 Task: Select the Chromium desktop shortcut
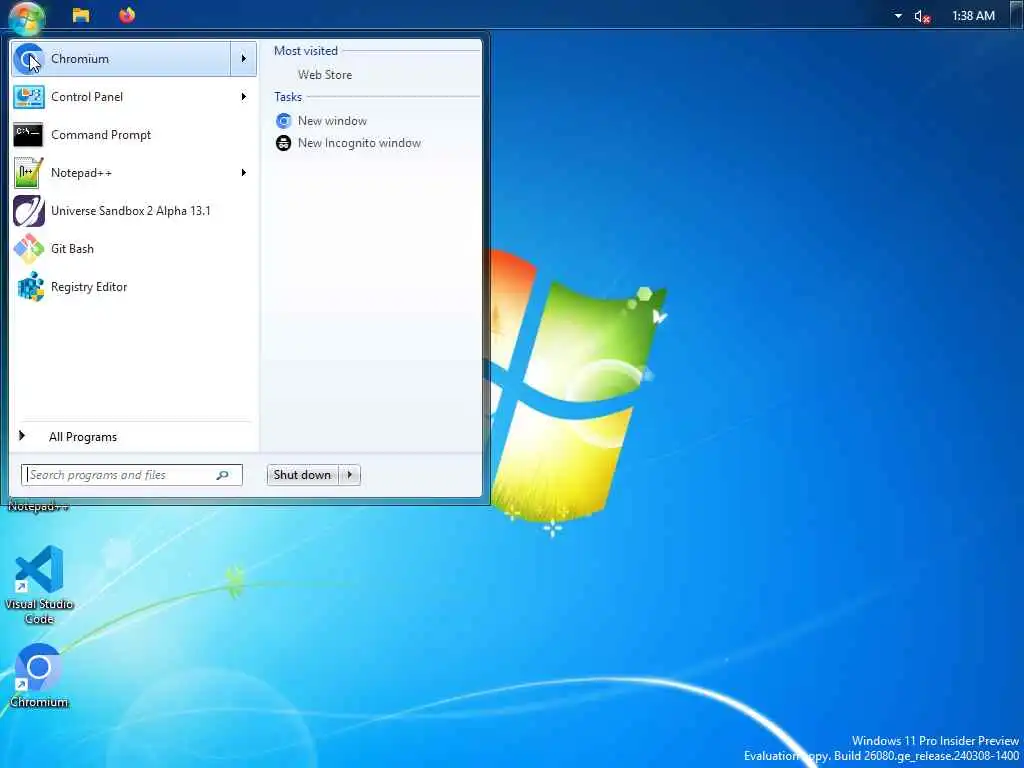[x=39, y=676]
